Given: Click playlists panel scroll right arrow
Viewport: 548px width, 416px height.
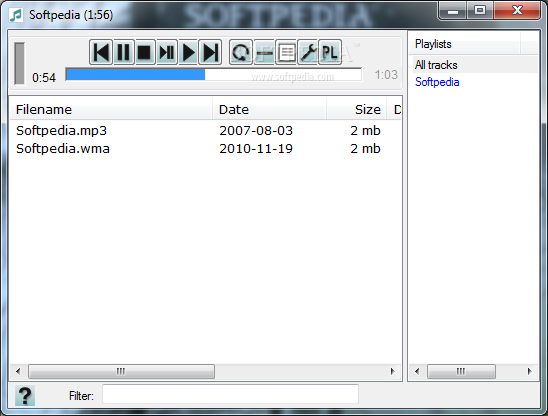Looking at the screenshot, I should pos(529,371).
